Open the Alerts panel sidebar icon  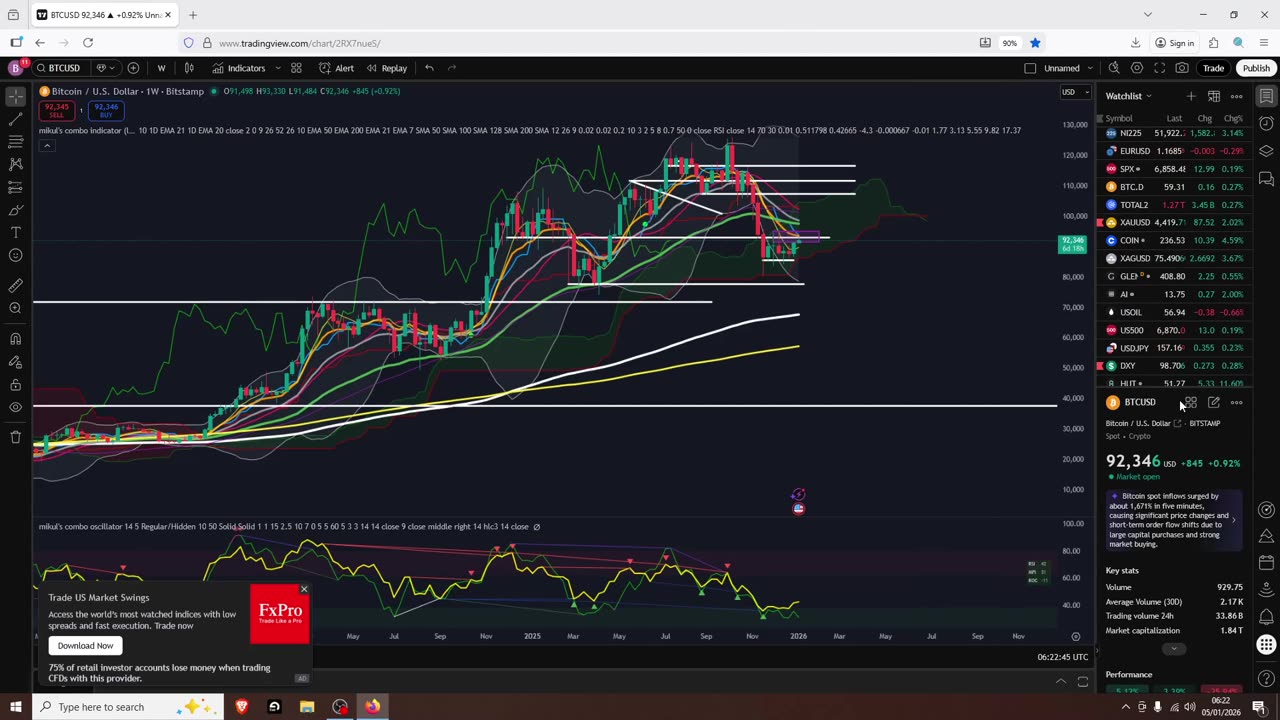(1266, 123)
